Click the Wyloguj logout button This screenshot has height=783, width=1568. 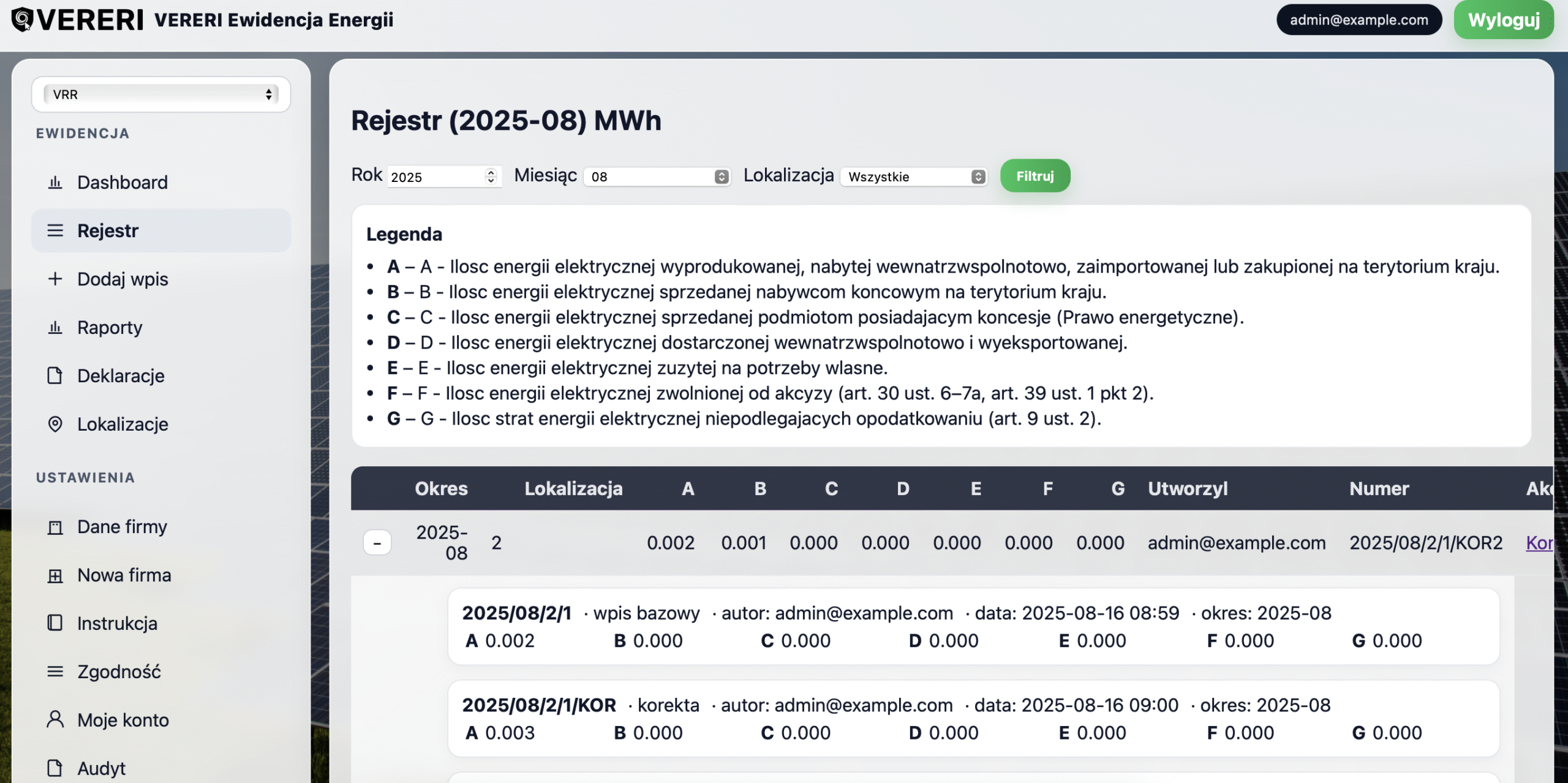[1503, 20]
